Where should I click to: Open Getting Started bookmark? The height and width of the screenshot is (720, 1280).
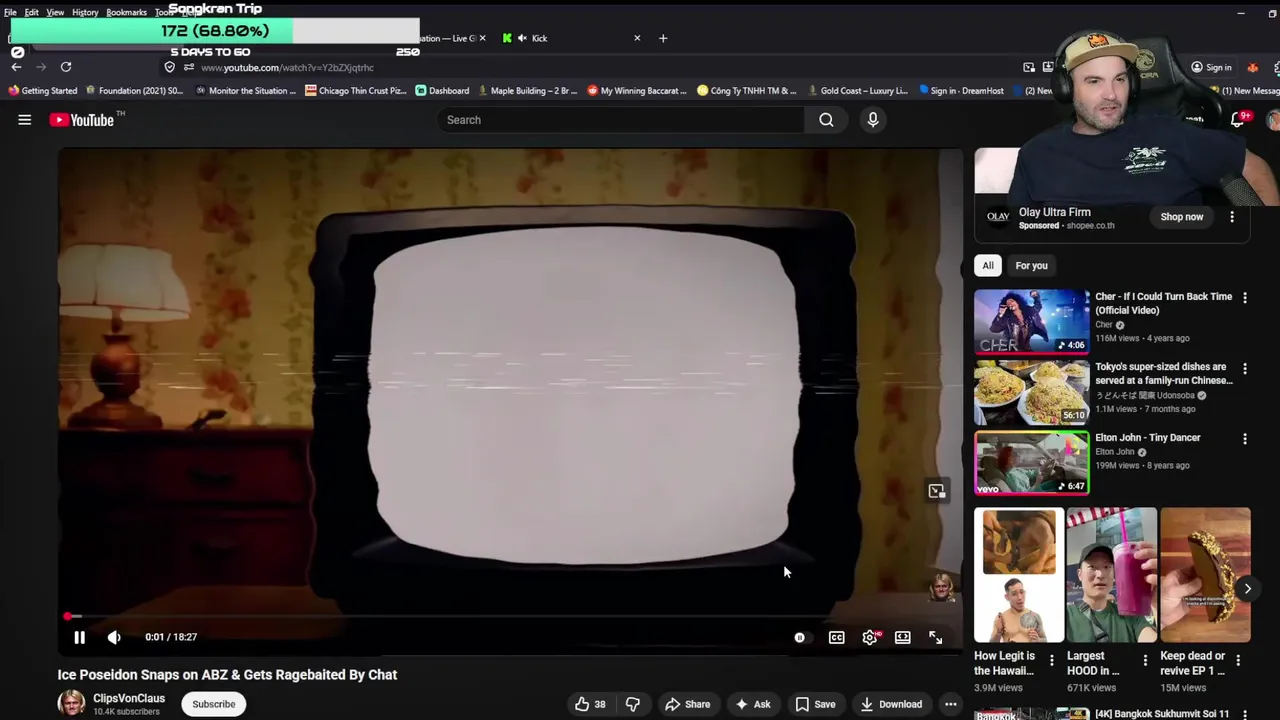point(42,91)
